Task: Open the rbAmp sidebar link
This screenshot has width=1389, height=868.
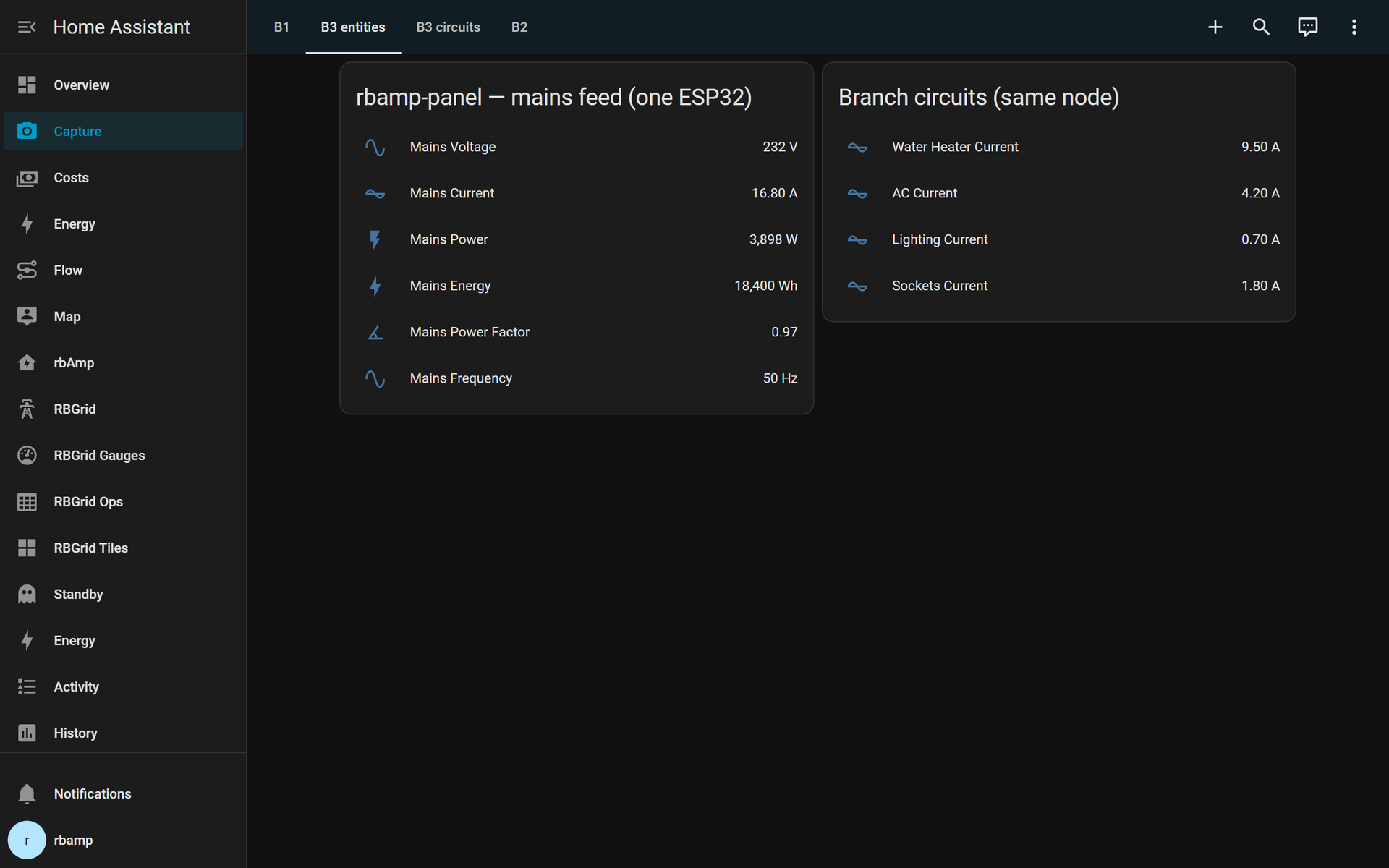Action: [x=123, y=362]
